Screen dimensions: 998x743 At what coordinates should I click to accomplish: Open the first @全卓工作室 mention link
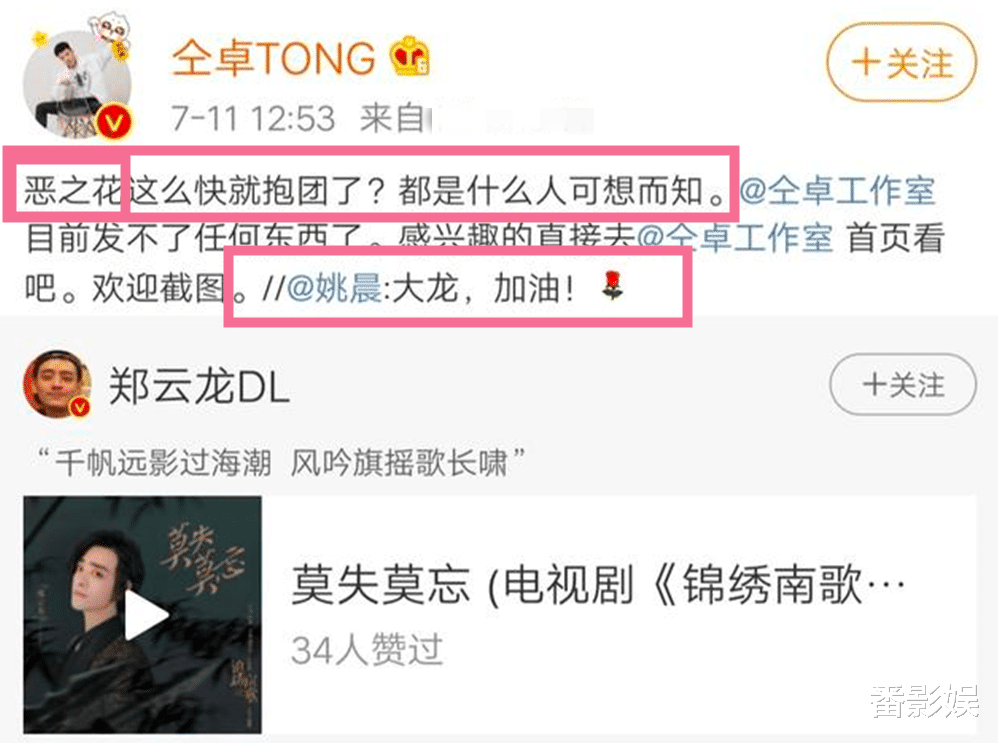[x=837, y=190]
